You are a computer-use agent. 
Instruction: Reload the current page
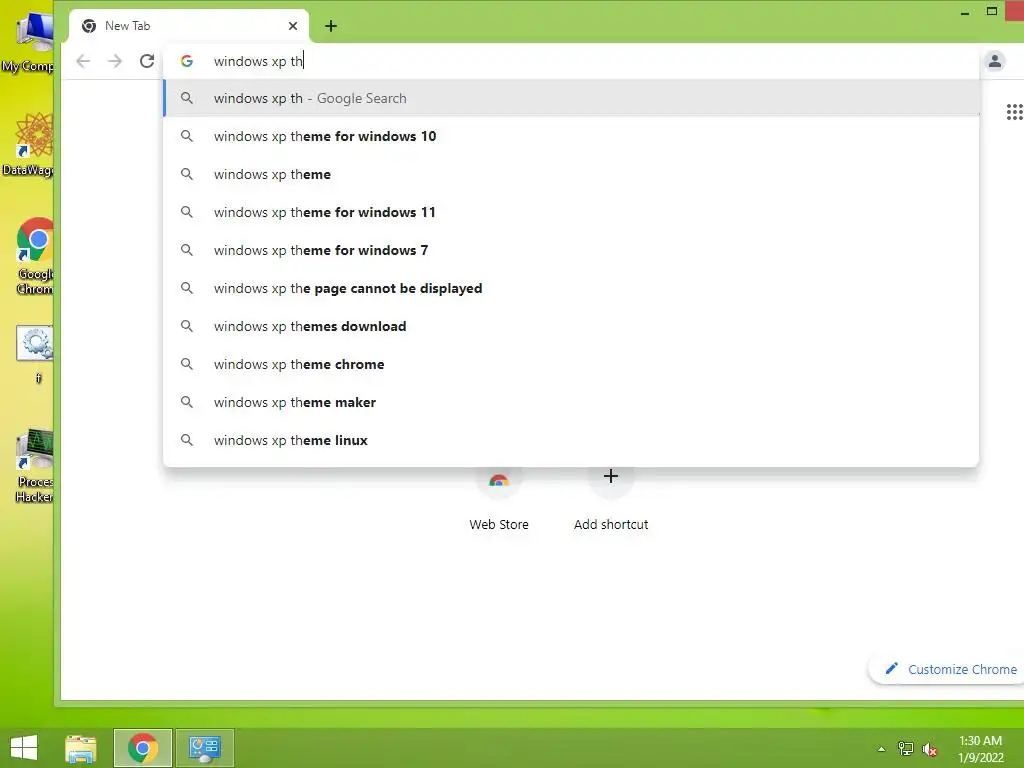pyautogui.click(x=147, y=61)
